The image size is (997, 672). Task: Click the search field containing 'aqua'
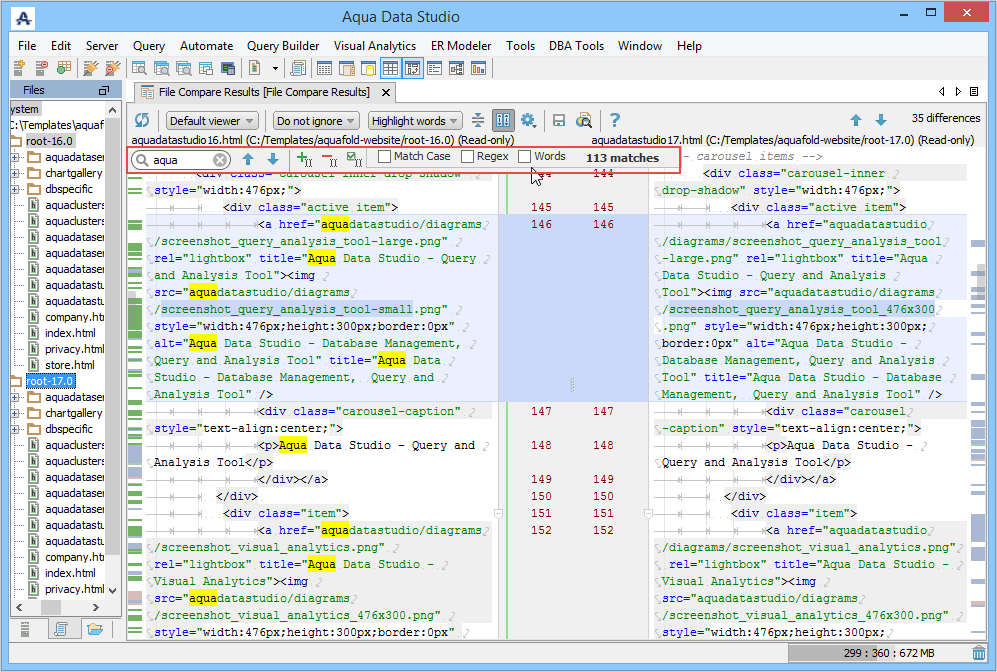tap(180, 160)
